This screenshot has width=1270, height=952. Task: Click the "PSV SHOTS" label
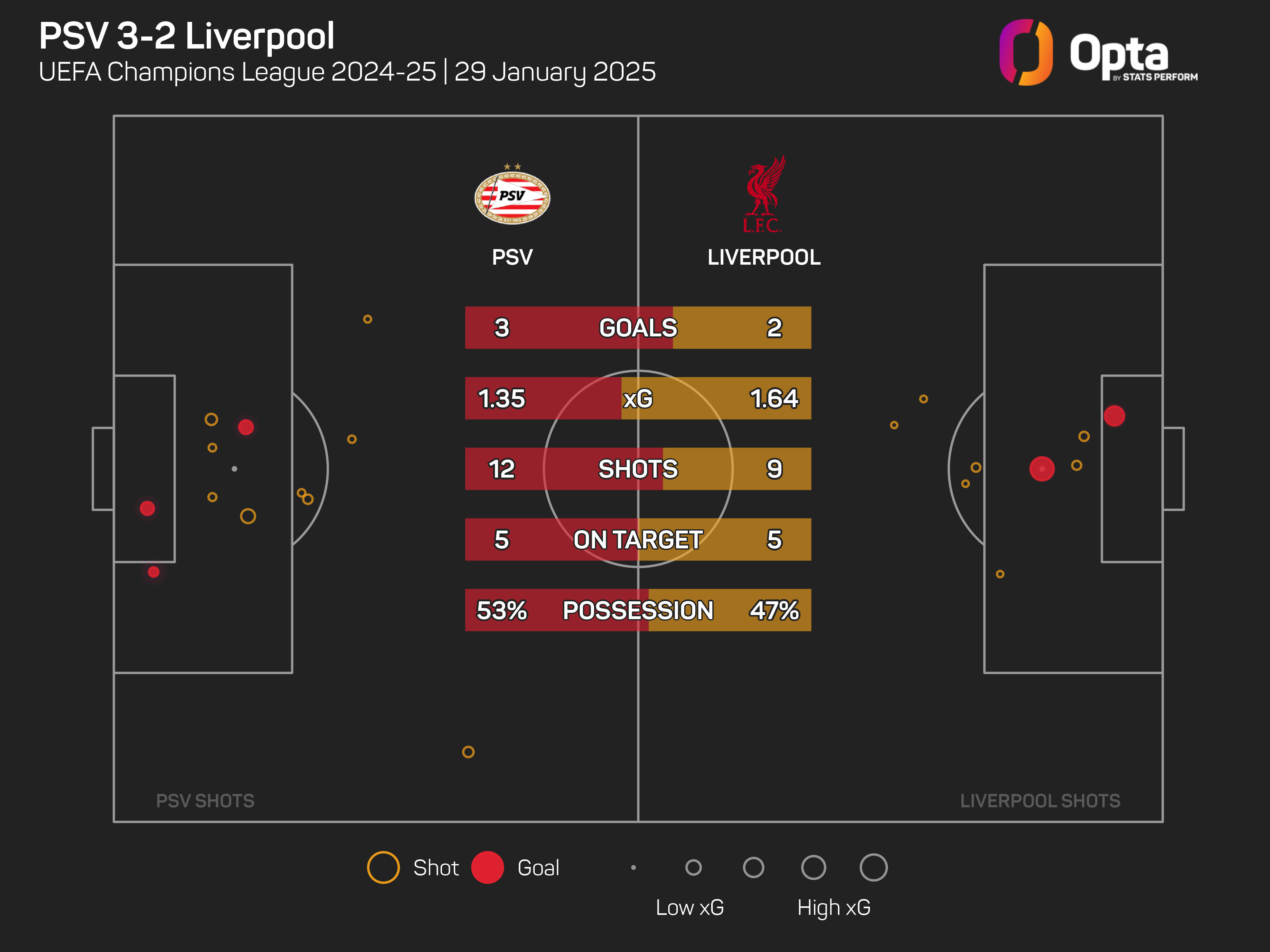(x=205, y=801)
